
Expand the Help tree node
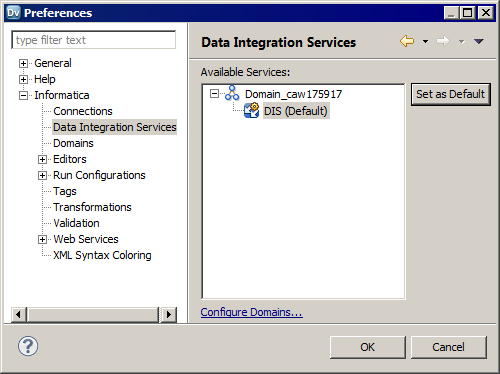[x=23, y=79]
